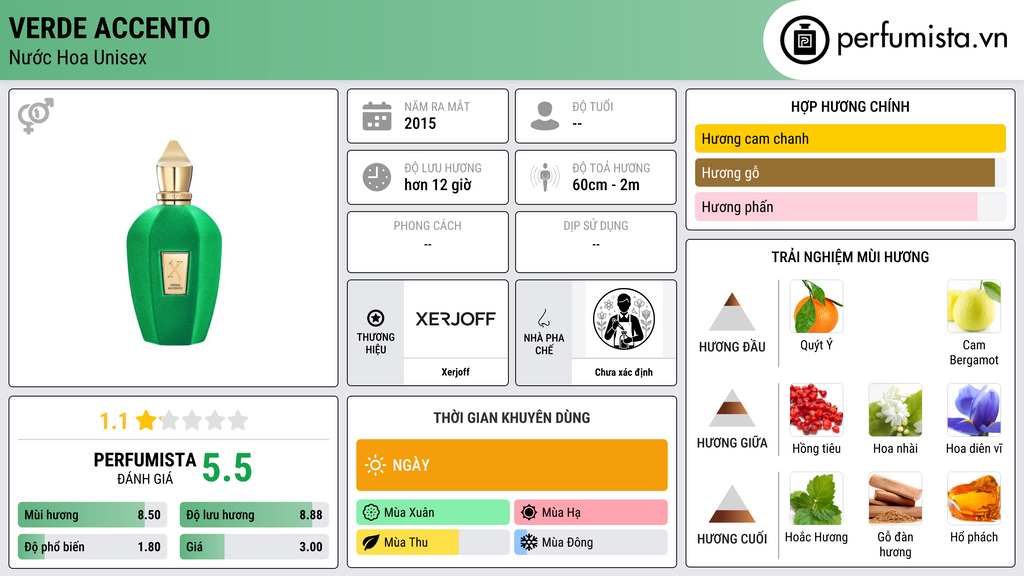This screenshot has height=576, width=1024.
Task: Click the last gray rating star
Action: click(x=238, y=420)
